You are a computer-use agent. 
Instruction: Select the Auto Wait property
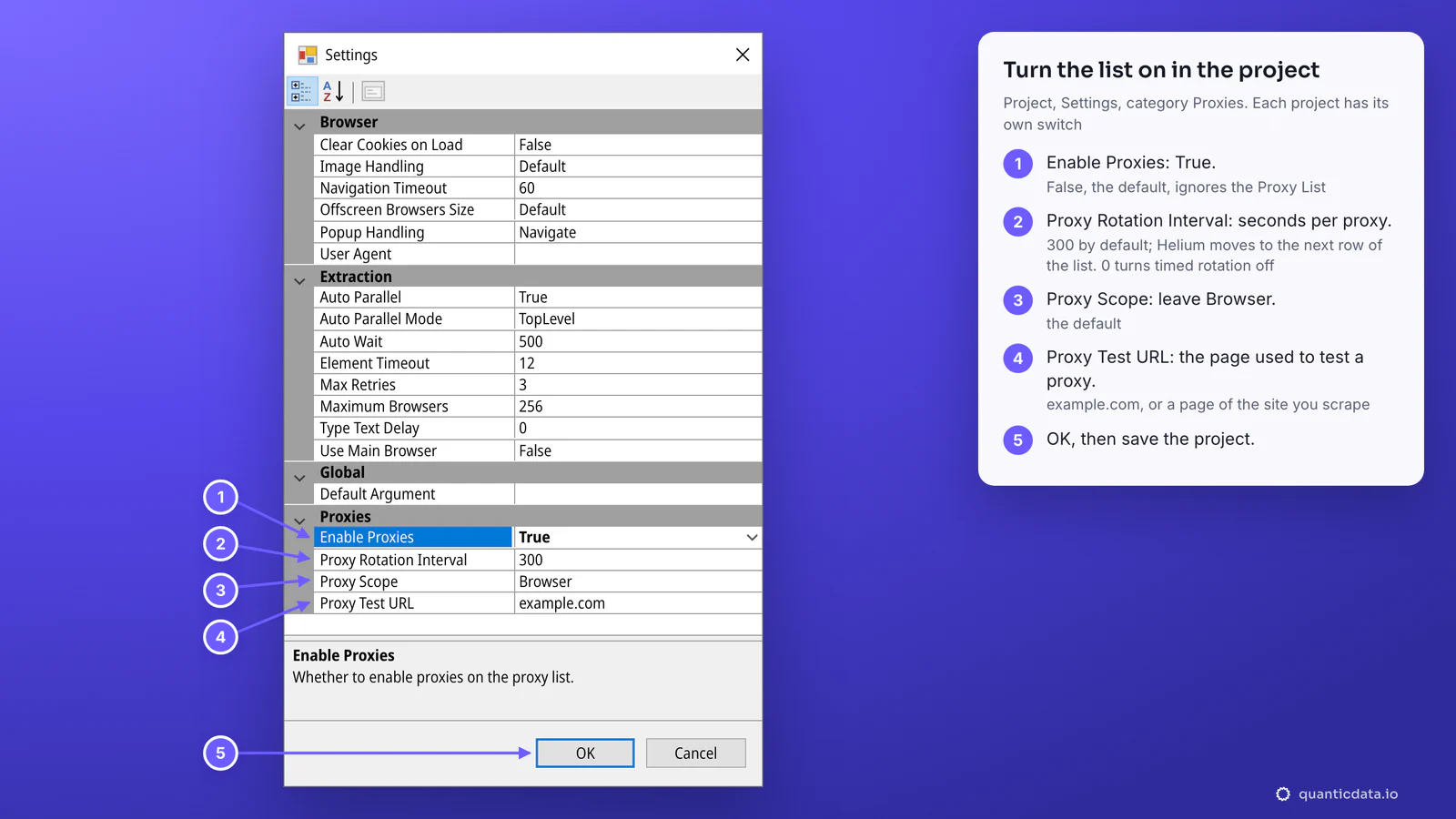[x=414, y=341]
